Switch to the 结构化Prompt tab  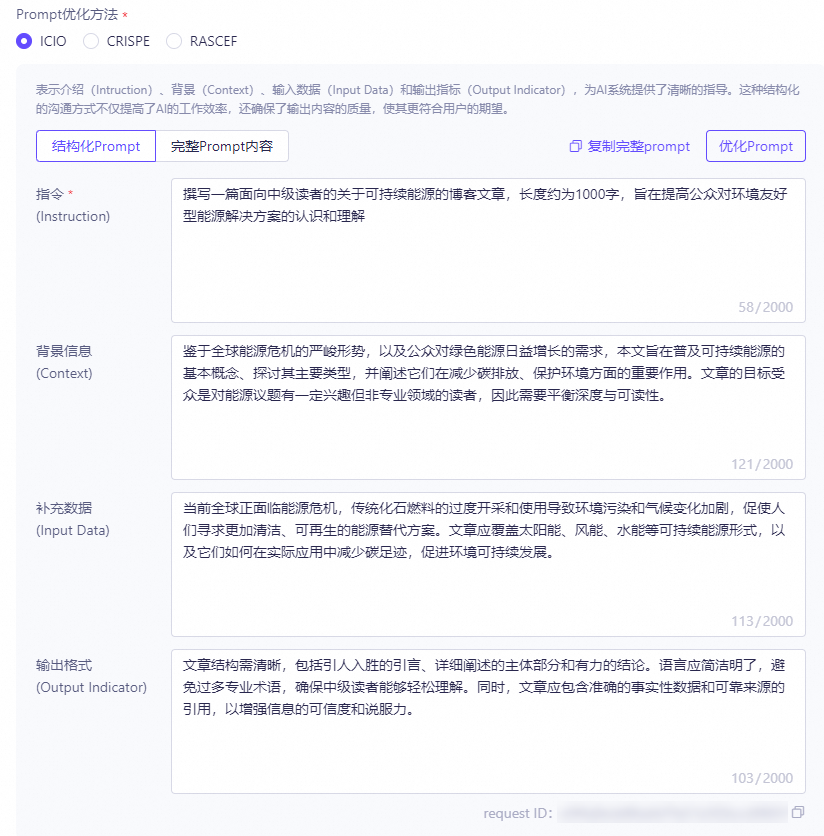(96, 146)
